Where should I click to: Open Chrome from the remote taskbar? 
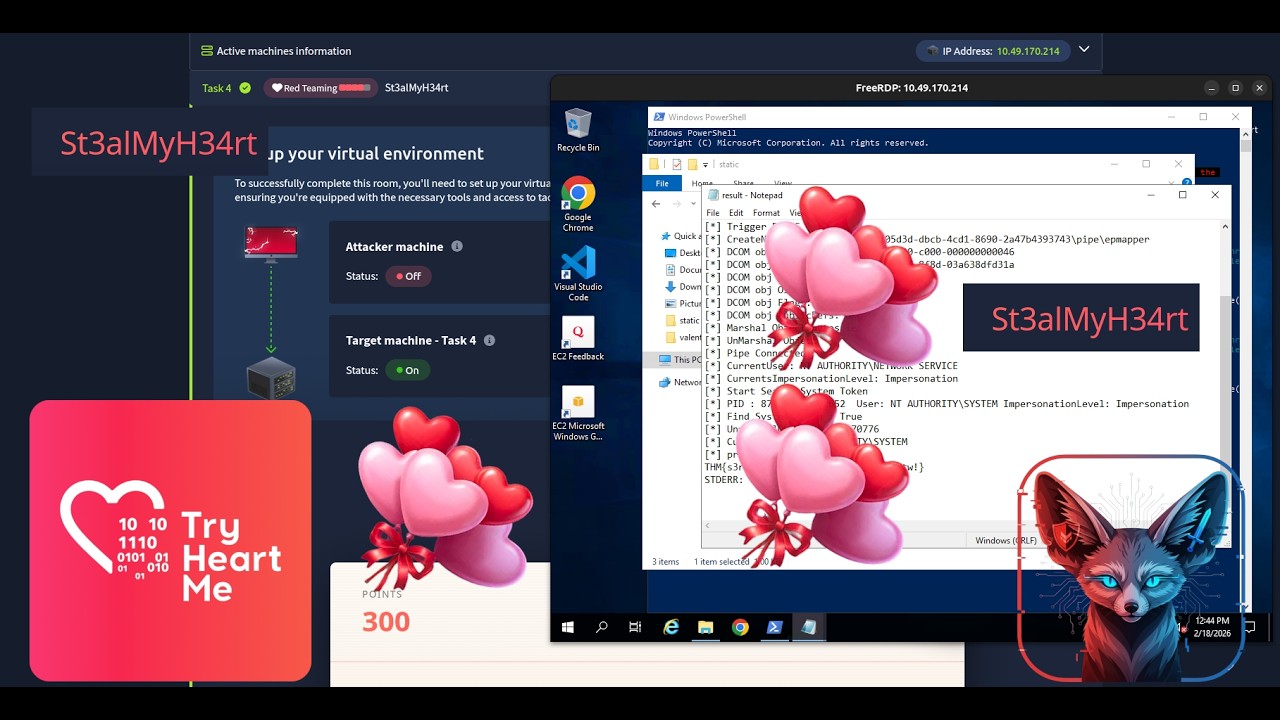(740, 627)
